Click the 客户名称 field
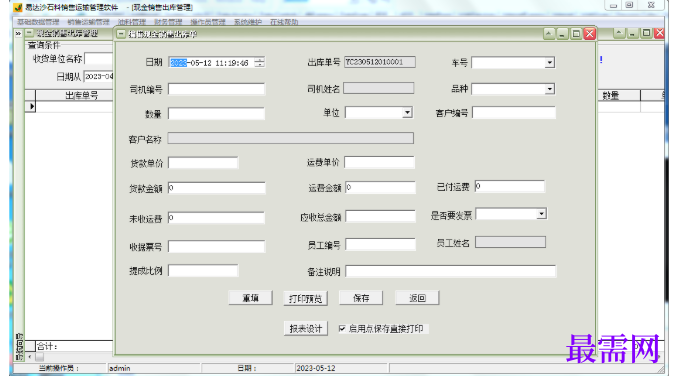Viewport: 678px width, 380px height. pyautogui.click(x=291, y=138)
